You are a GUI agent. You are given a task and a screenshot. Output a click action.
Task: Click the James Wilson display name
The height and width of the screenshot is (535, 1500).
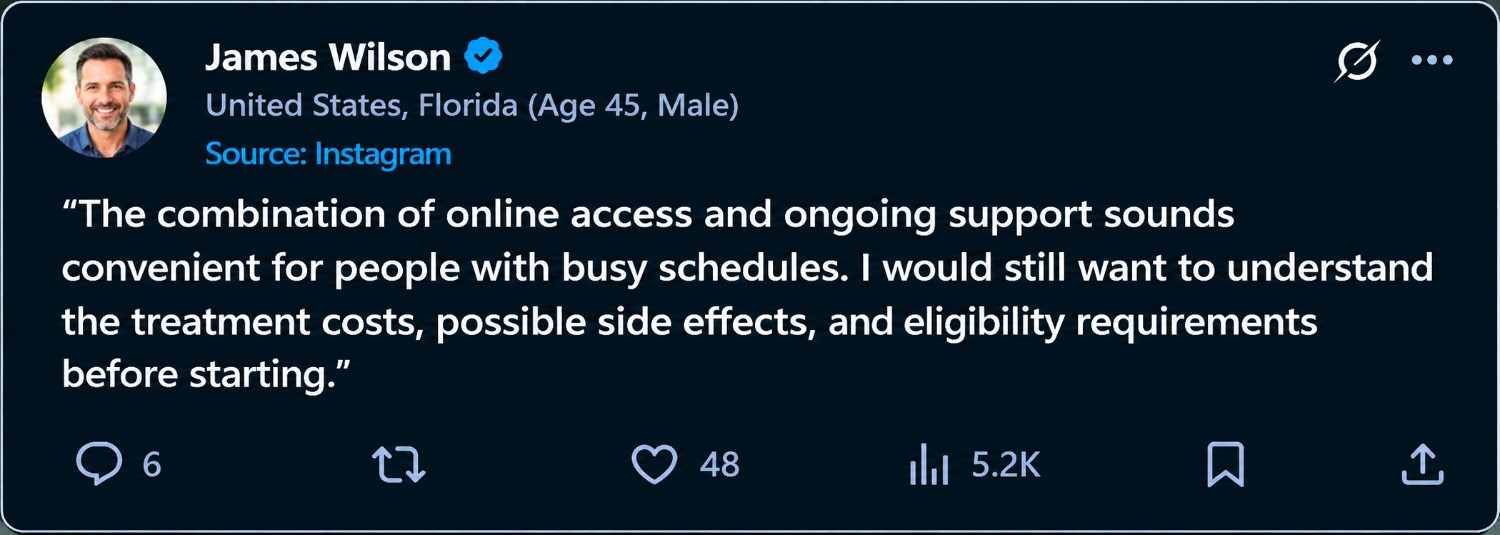click(x=328, y=57)
